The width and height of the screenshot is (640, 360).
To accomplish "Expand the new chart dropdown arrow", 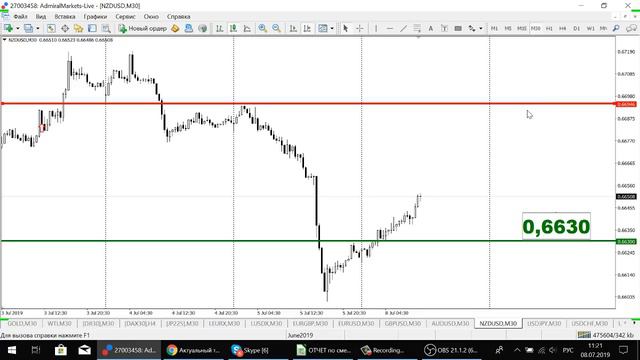I will (18, 28).
